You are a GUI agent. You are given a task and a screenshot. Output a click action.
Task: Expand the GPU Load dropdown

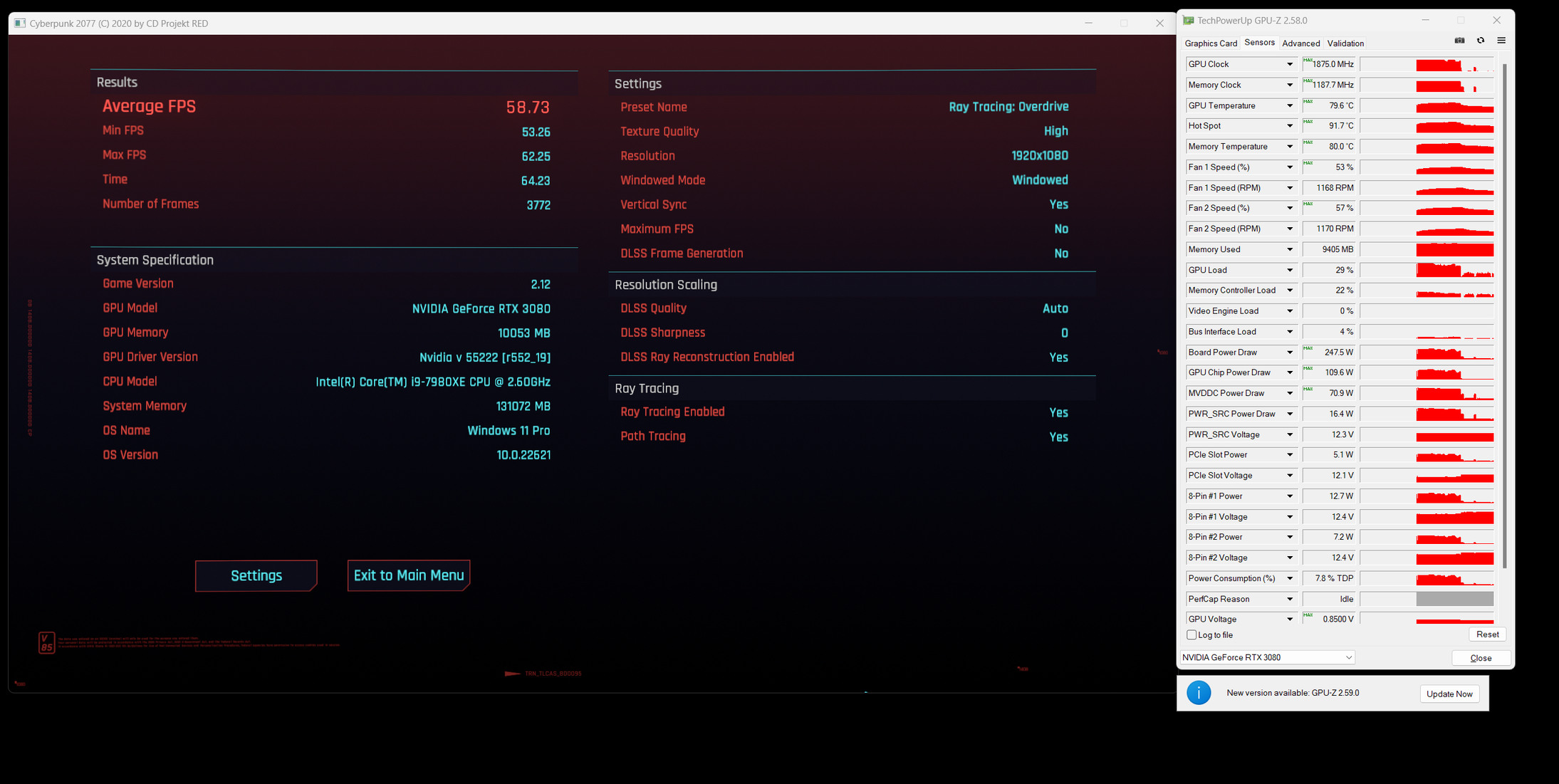(1289, 270)
